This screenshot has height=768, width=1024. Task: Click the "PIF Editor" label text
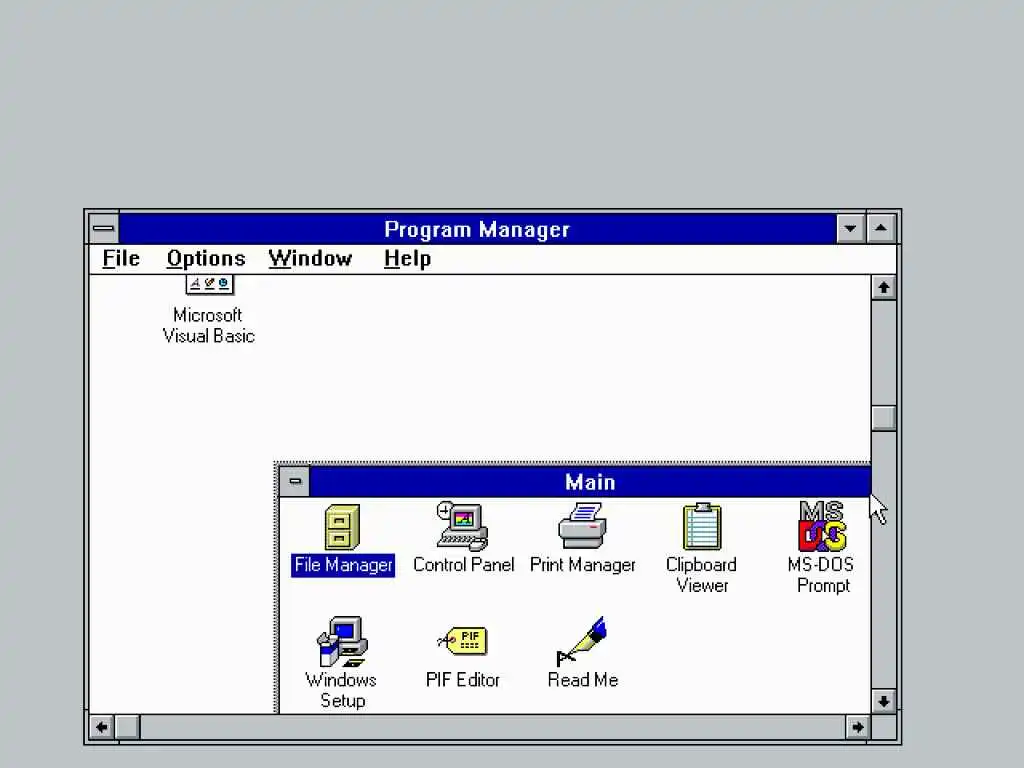pyautogui.click(x=462, y=680)
